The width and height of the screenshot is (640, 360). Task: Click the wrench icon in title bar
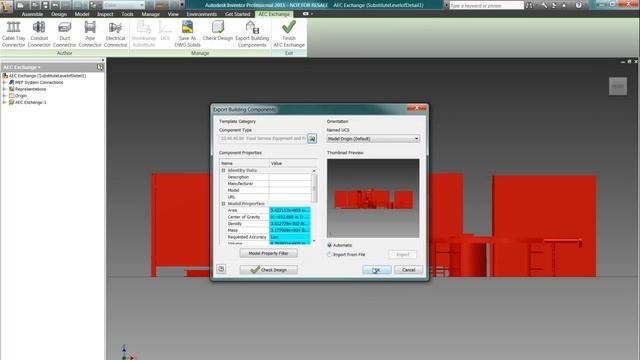tap(544, 5)
